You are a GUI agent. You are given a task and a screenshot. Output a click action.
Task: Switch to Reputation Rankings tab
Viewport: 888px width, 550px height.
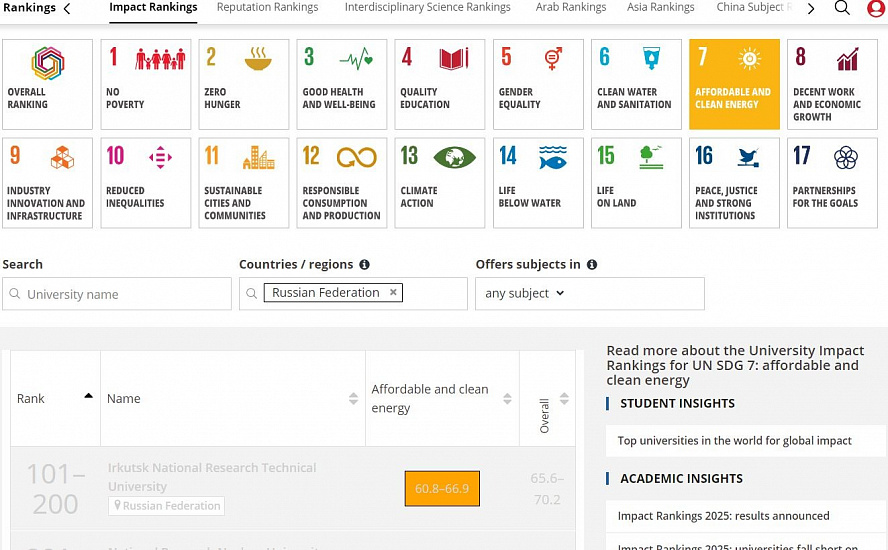click(267, 7)
